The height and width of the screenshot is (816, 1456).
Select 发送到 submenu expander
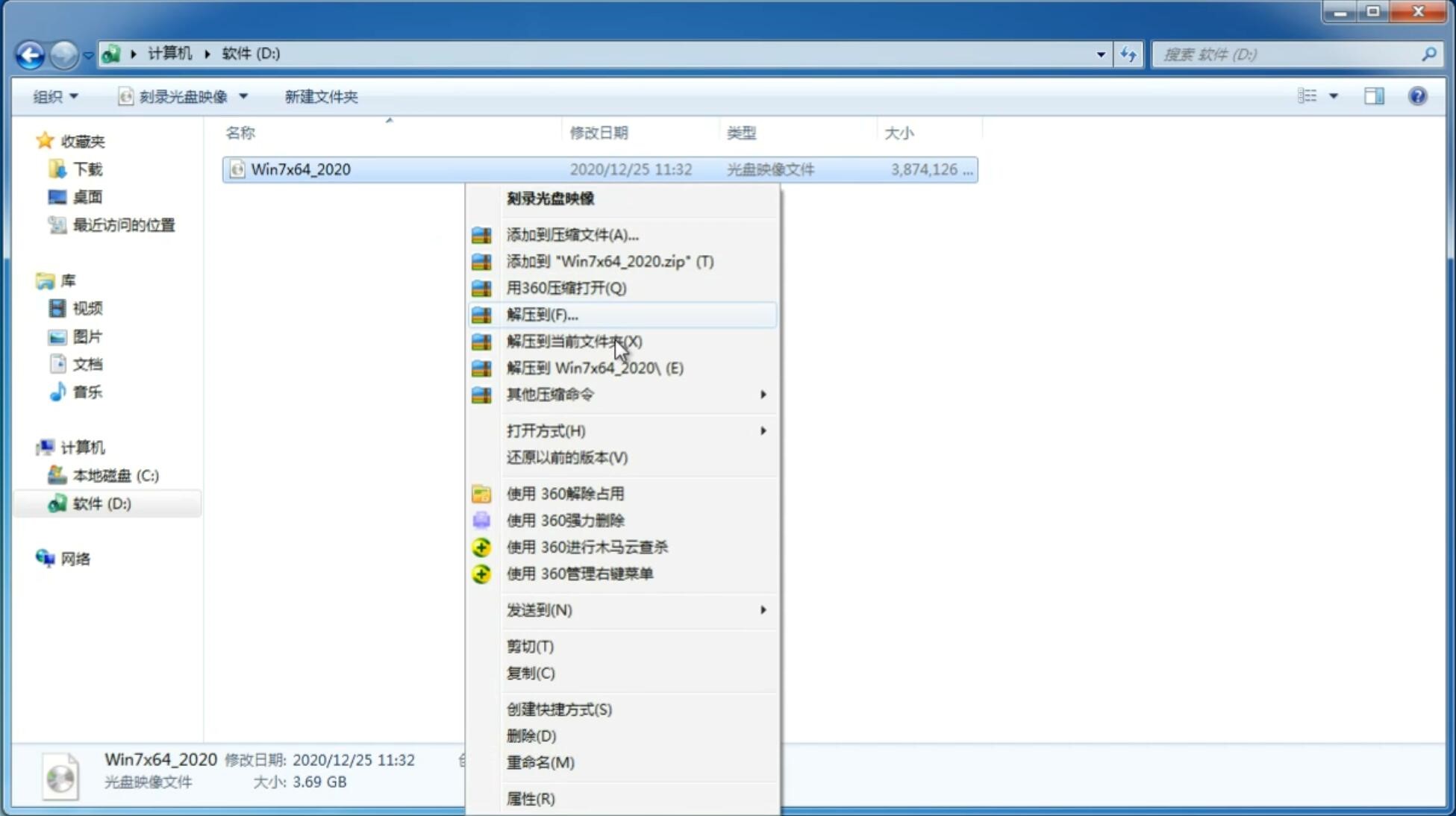(762, 610)
